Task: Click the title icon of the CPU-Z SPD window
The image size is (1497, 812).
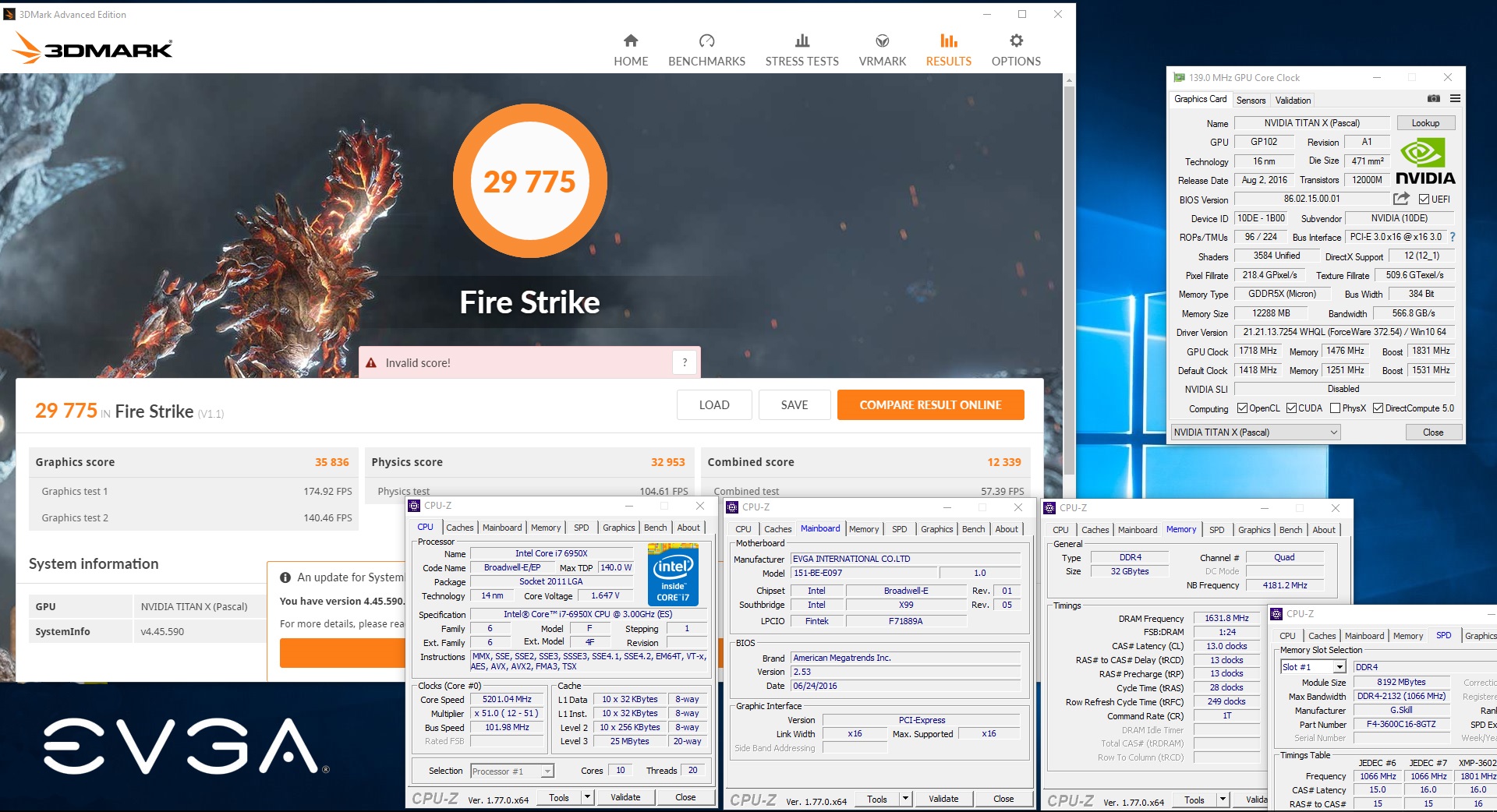Action: pos(1276,614)
